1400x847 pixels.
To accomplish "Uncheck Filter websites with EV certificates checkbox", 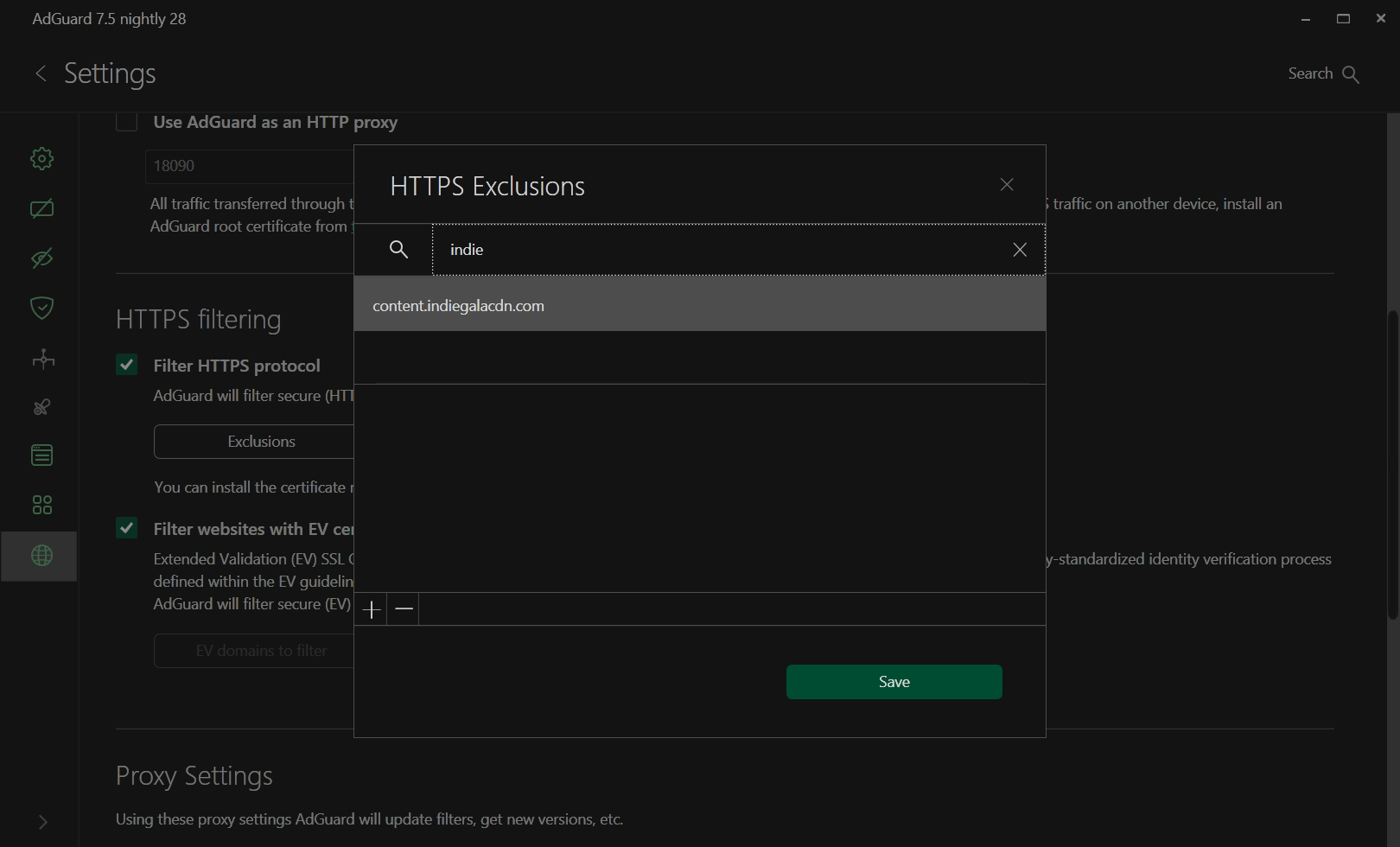I will point(127,528).
